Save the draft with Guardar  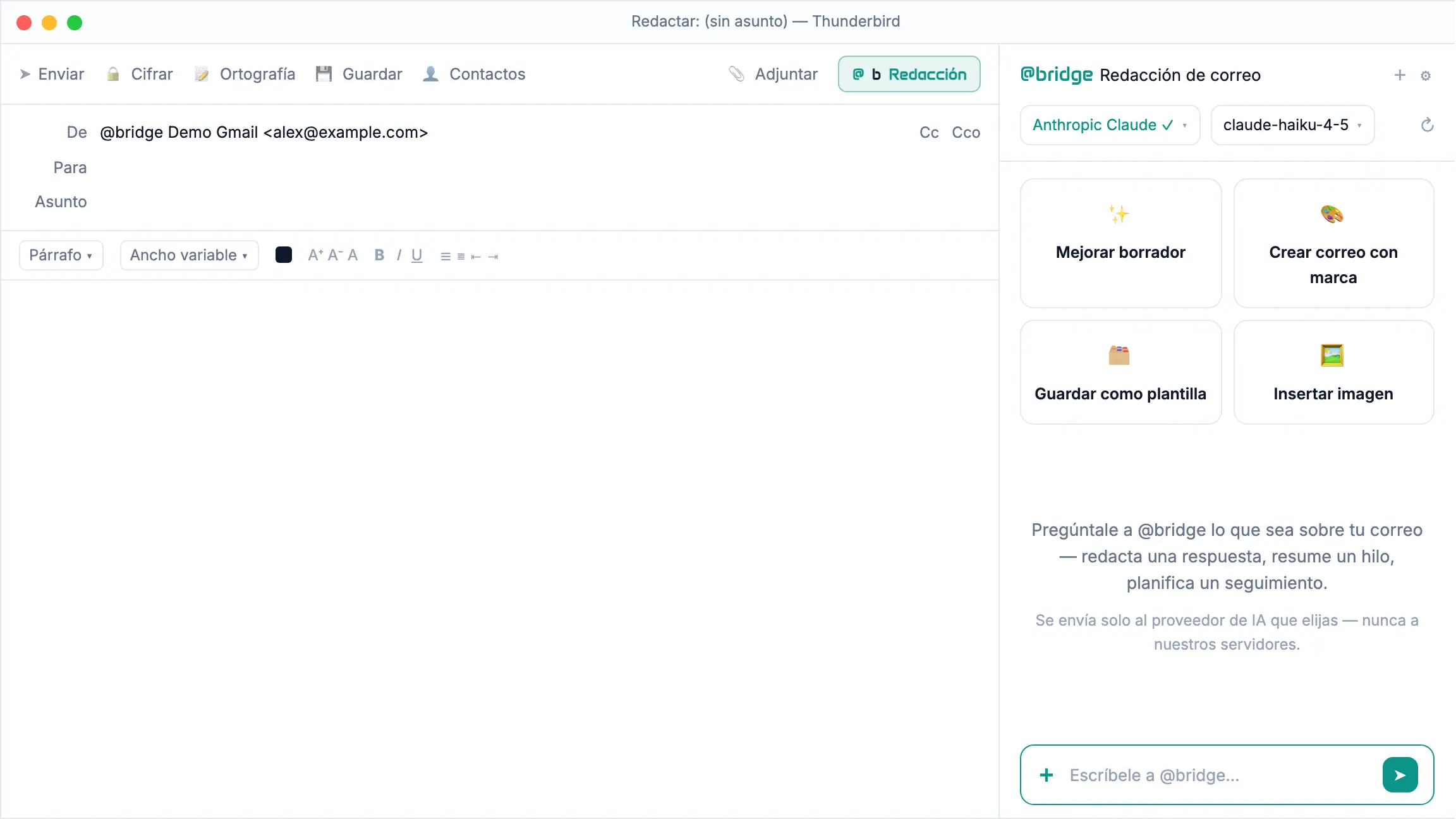coord(359,74)
